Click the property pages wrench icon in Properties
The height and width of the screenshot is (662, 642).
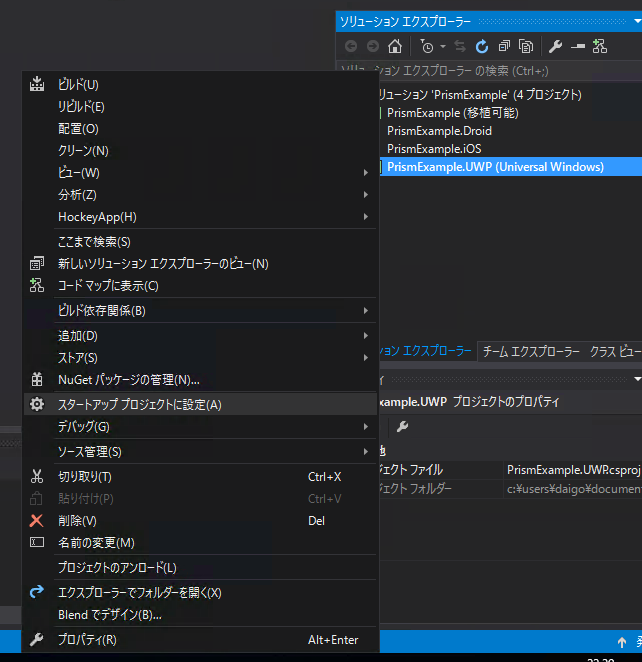coord(402,426)
